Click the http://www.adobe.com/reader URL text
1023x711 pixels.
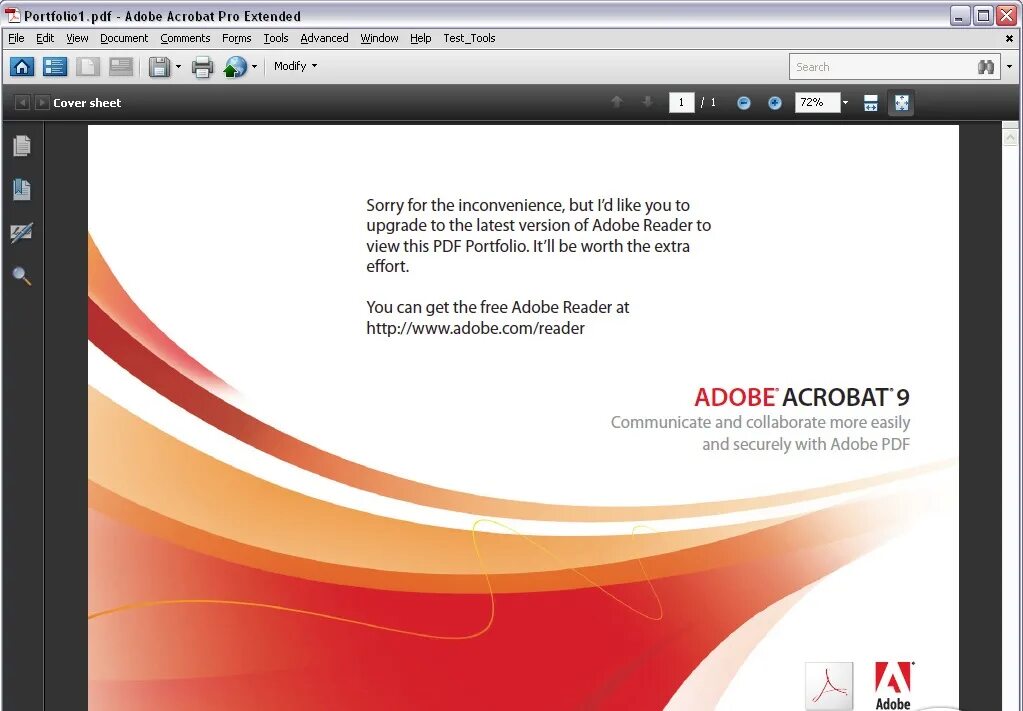tap(475, 327)
